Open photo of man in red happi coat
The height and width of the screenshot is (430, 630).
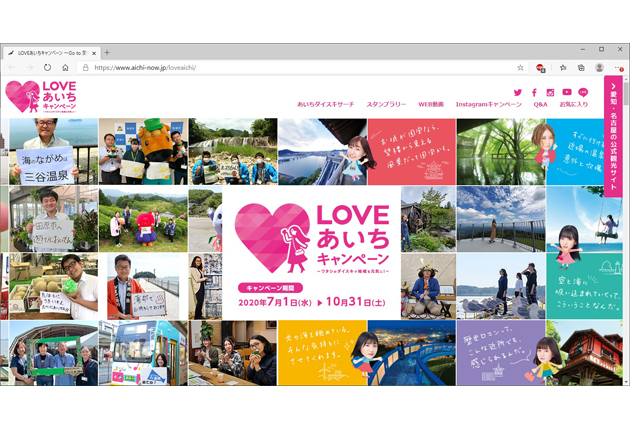(x=143, y=286)
